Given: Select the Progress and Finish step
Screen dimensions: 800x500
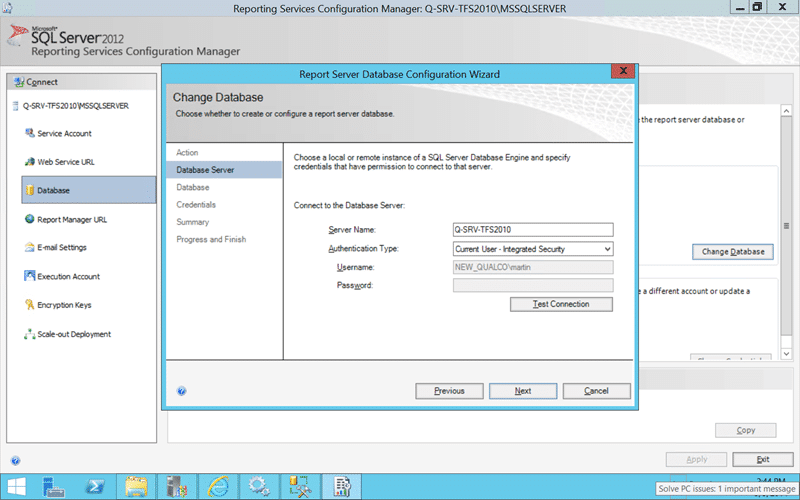Looking at the screenshot, I should click(211, 239).
